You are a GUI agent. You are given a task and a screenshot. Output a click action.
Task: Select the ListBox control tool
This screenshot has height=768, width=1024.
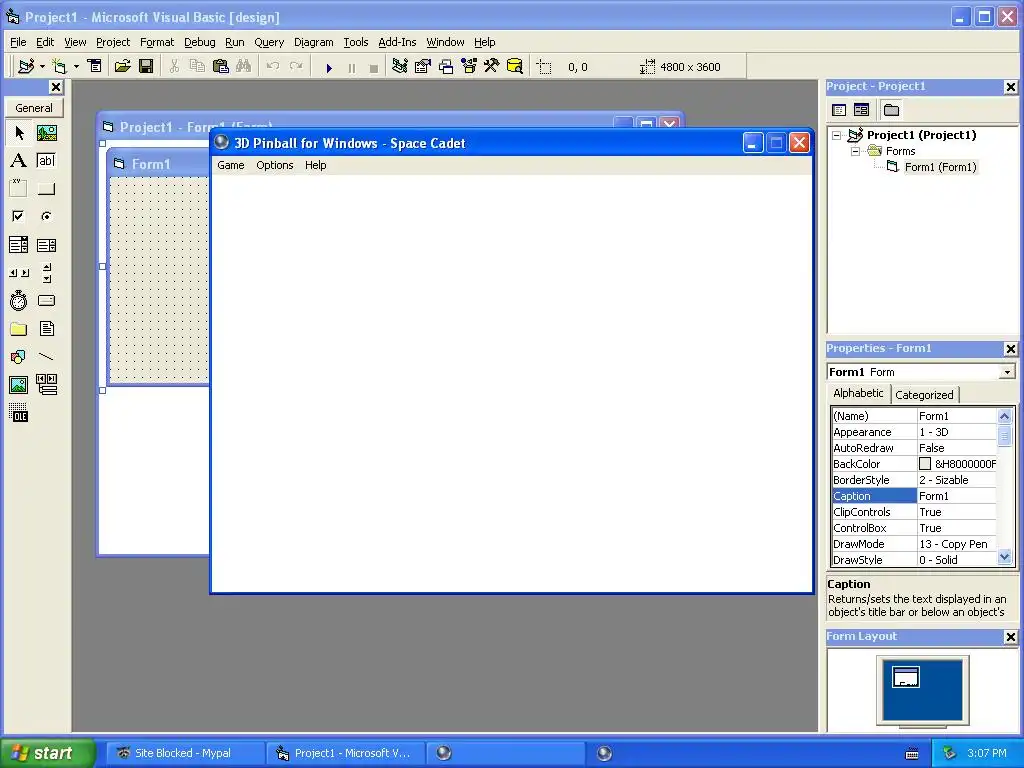[46, 245]
